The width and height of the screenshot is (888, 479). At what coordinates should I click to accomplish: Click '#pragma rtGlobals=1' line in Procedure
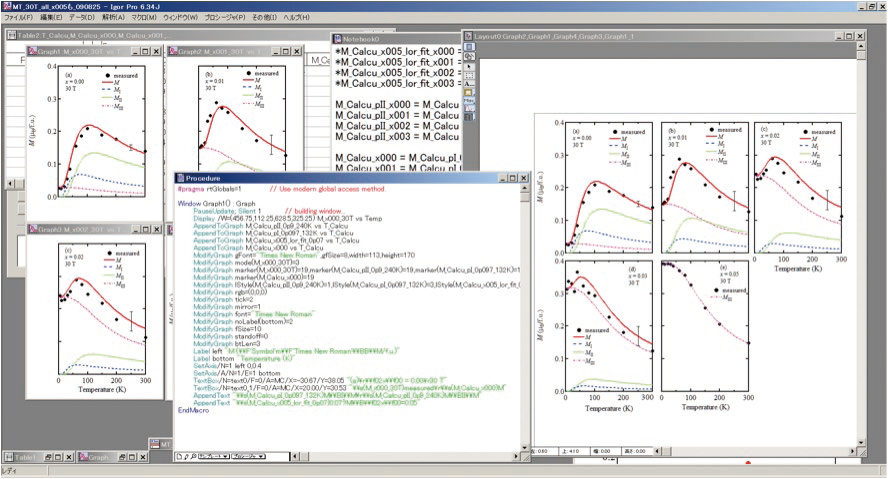(210, 189)
